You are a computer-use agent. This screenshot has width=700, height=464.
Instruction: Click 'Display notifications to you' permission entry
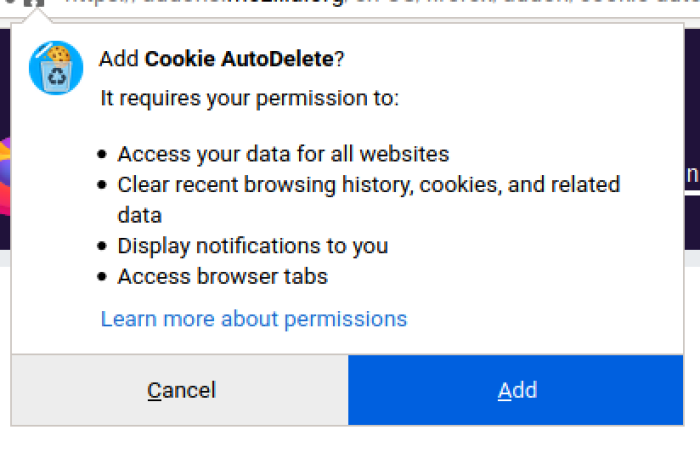tap(253, 246)
